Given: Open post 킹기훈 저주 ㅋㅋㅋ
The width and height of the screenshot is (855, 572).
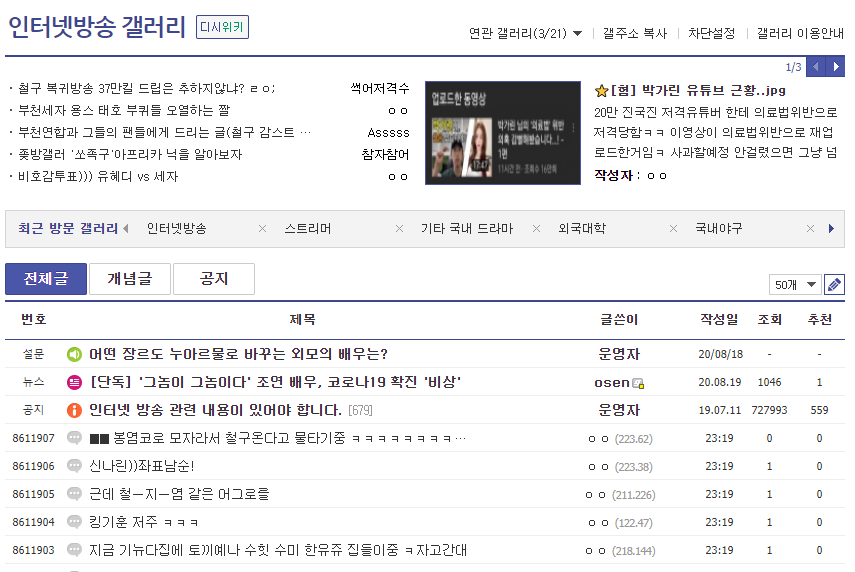Looking at the screenshot, I should [143, 522].
